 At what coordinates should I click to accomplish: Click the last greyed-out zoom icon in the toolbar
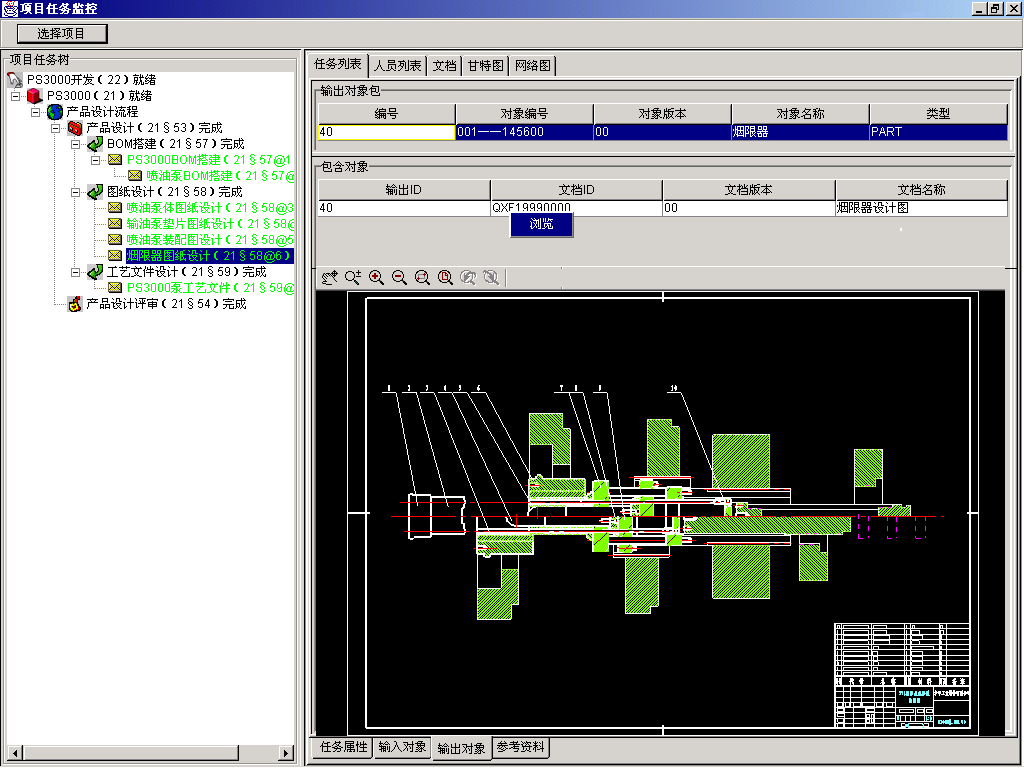pos(491,278)
